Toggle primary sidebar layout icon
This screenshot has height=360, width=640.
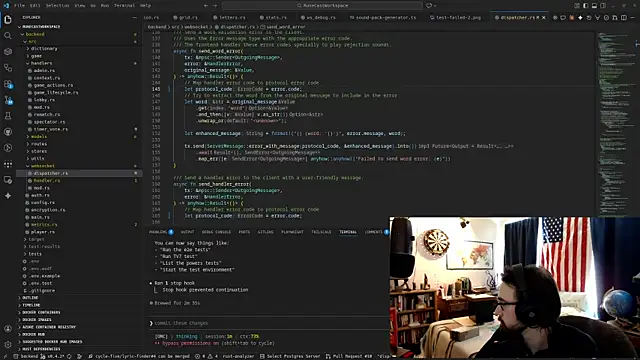pos(585,6)
